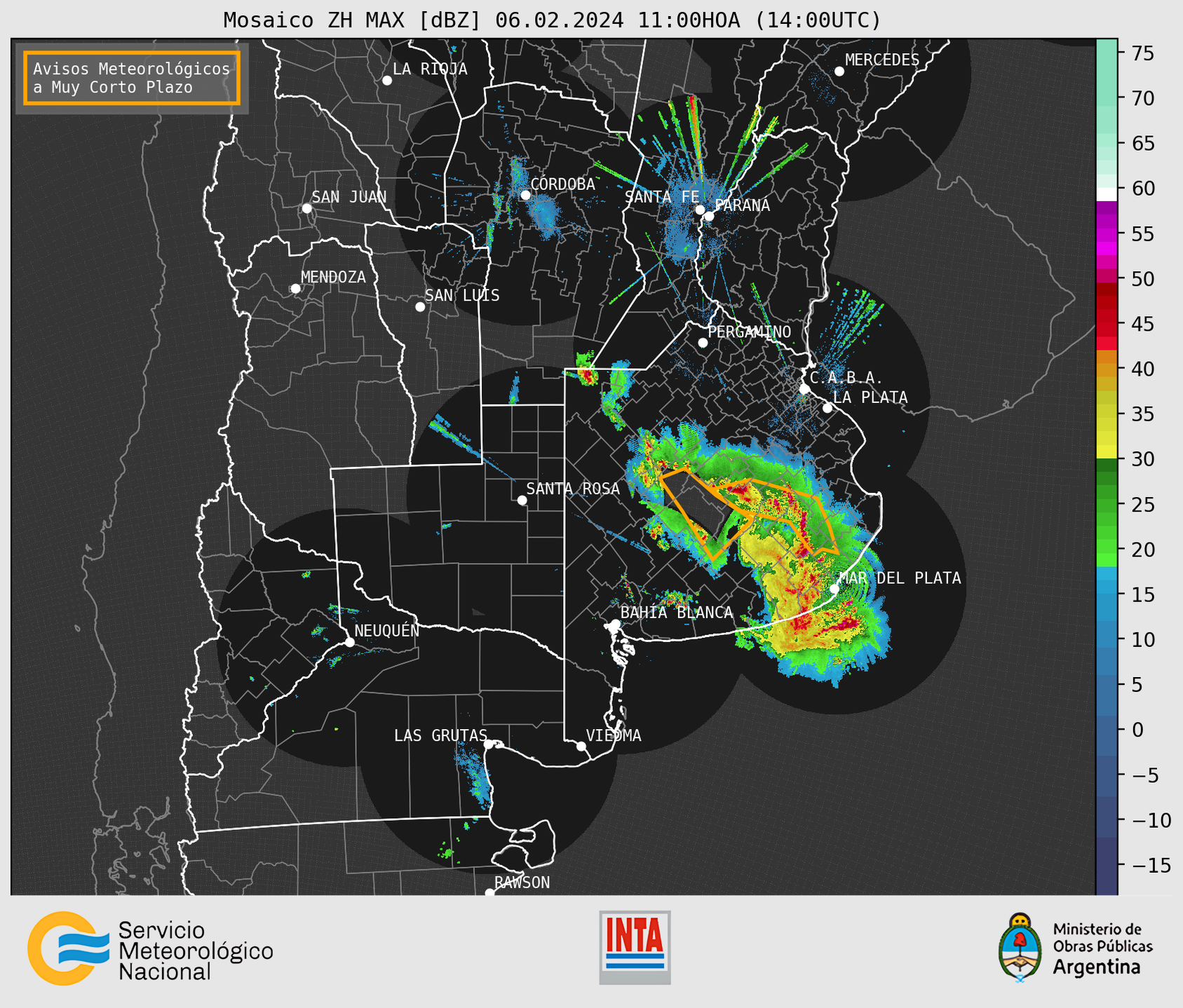
Task: Click the CÓRDOBA city label
Action: (x=562, y=184)
